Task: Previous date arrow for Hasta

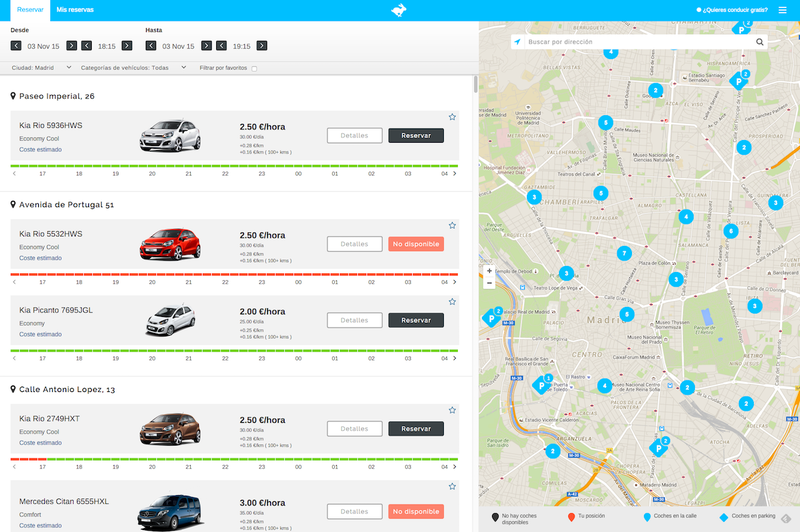Action: click(x=151, y=46)
